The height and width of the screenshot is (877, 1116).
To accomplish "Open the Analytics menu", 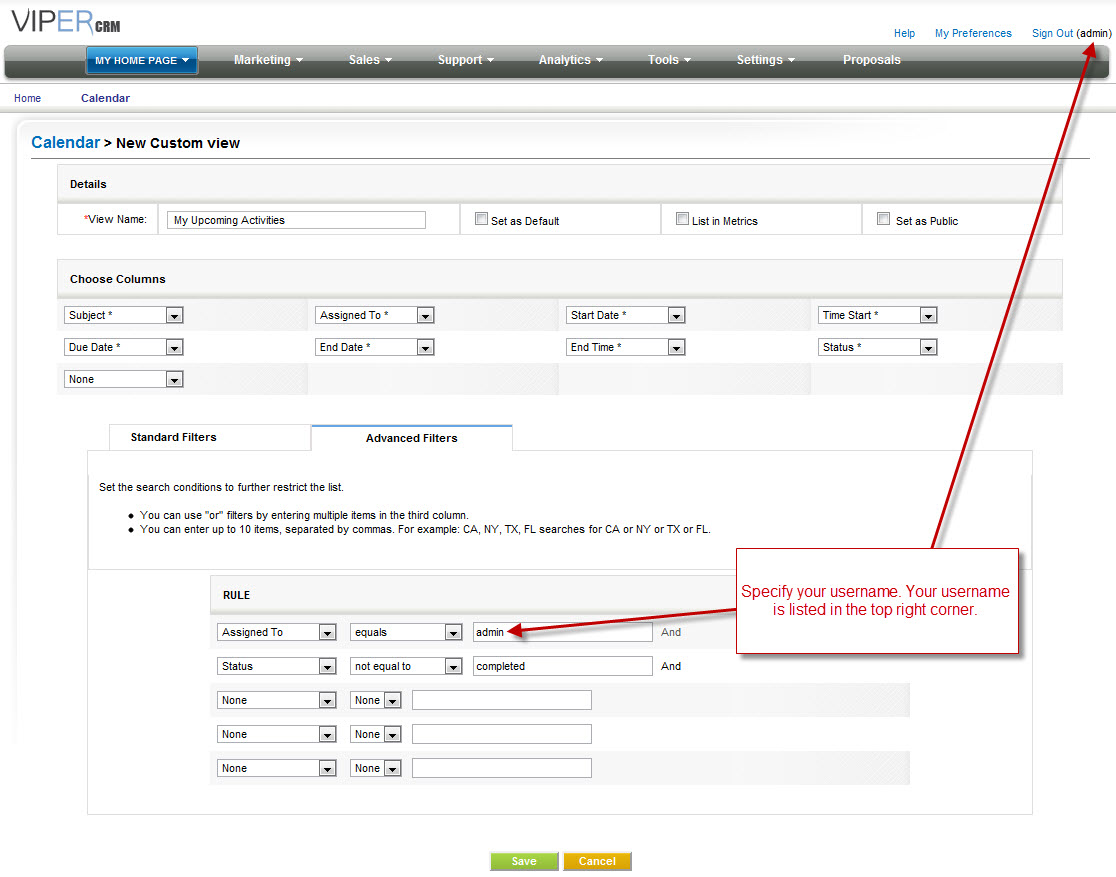I will pyautogui.click(x=570, y=61).
